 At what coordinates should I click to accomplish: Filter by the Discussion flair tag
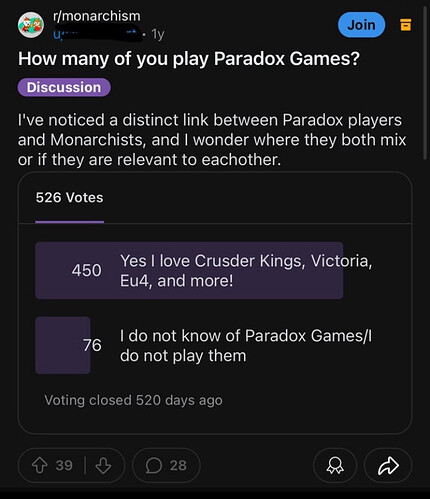(x=64, y=87)
